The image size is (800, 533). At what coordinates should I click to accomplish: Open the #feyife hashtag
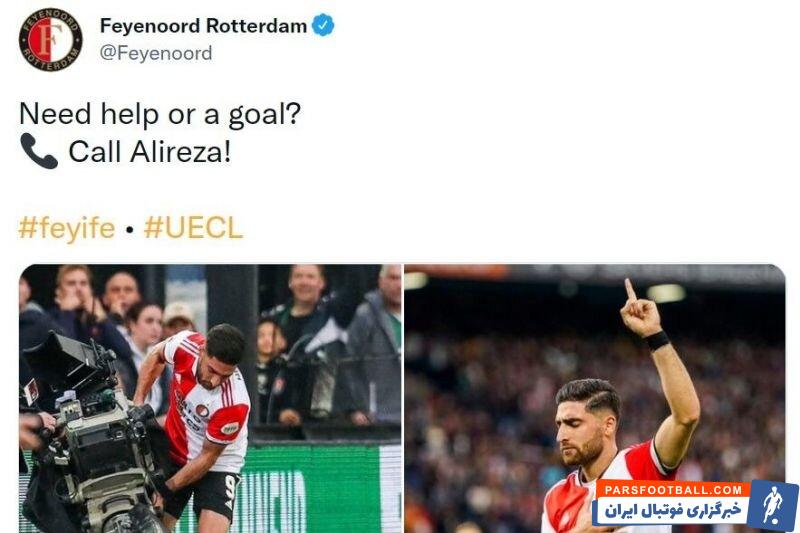tap(67, 227)
